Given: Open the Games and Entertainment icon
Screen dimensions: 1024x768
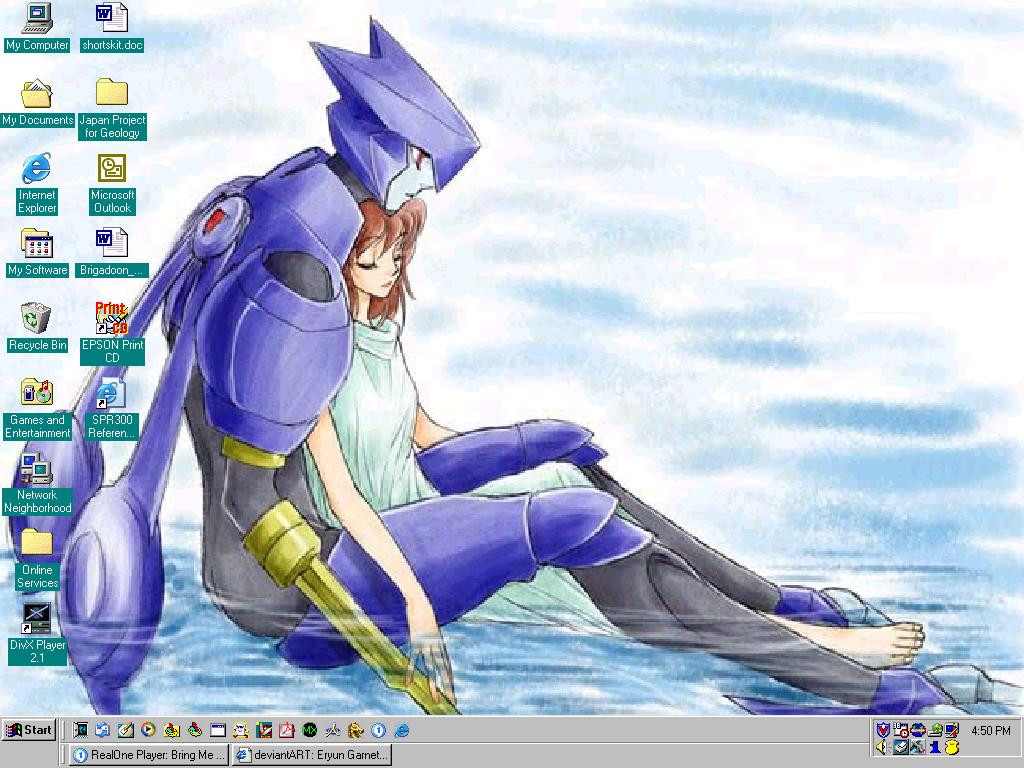Looking at the screenshot, I should [37, 409].
